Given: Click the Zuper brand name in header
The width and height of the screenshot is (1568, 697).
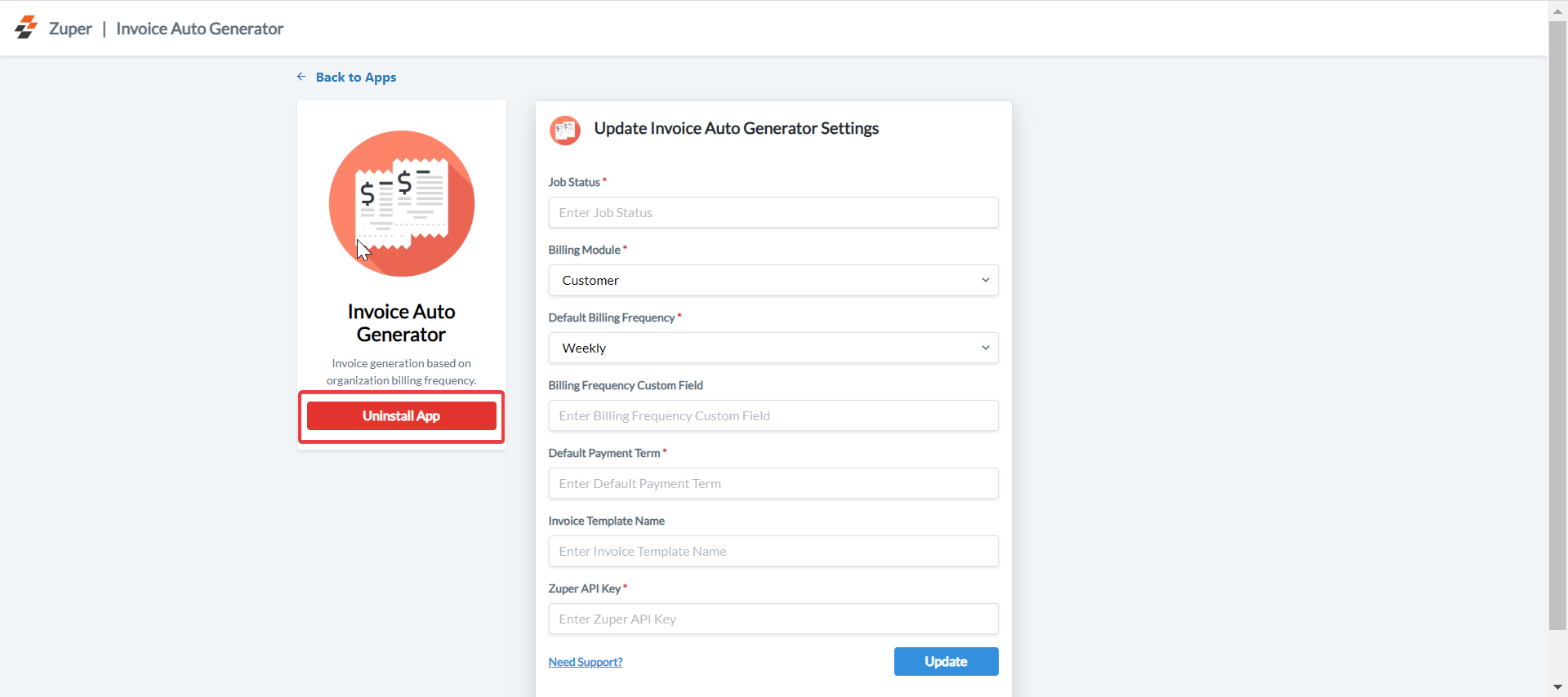Looking at the screenshot, I should (x=70, y=29).
